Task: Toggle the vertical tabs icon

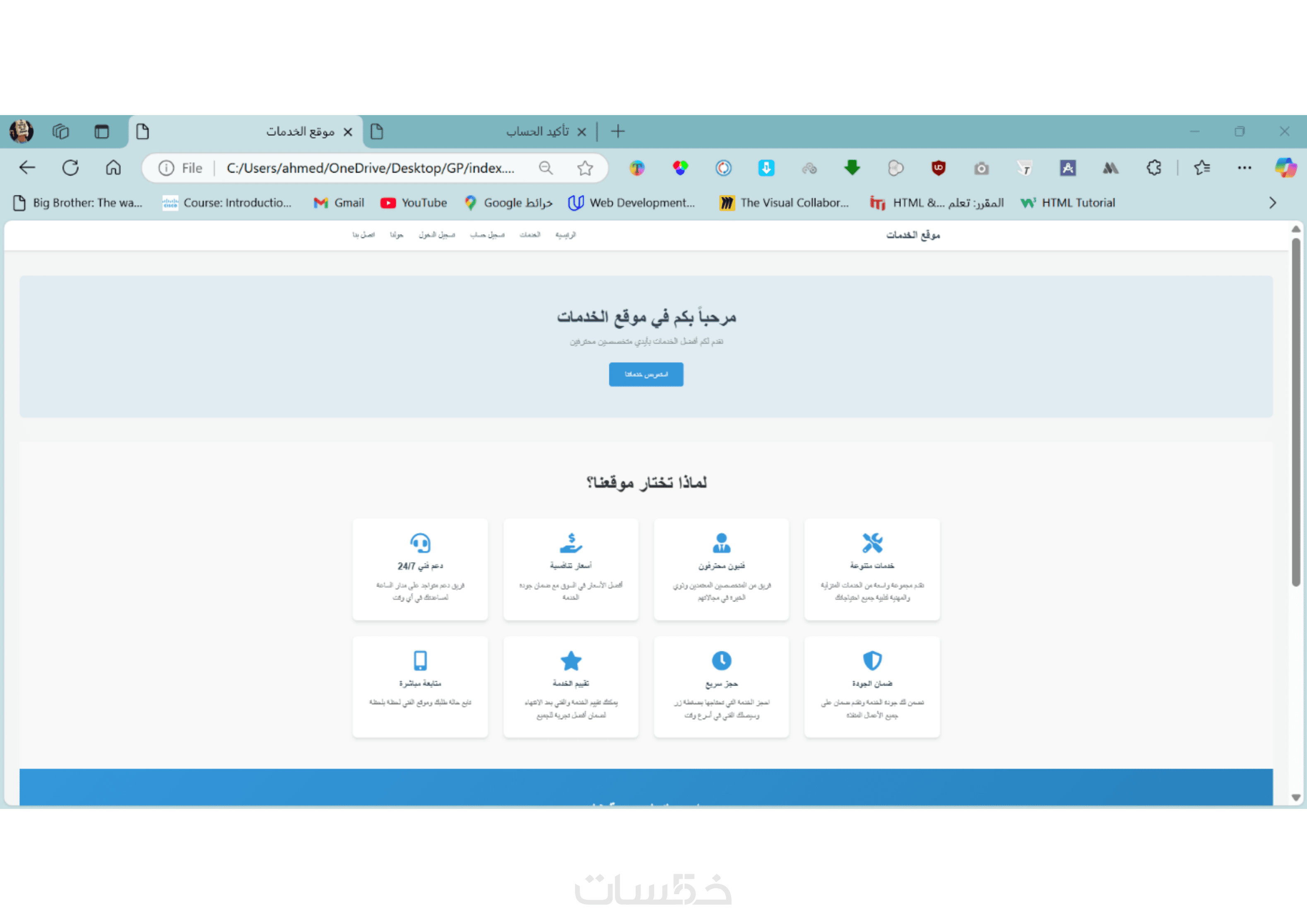Action: point(102,132)
